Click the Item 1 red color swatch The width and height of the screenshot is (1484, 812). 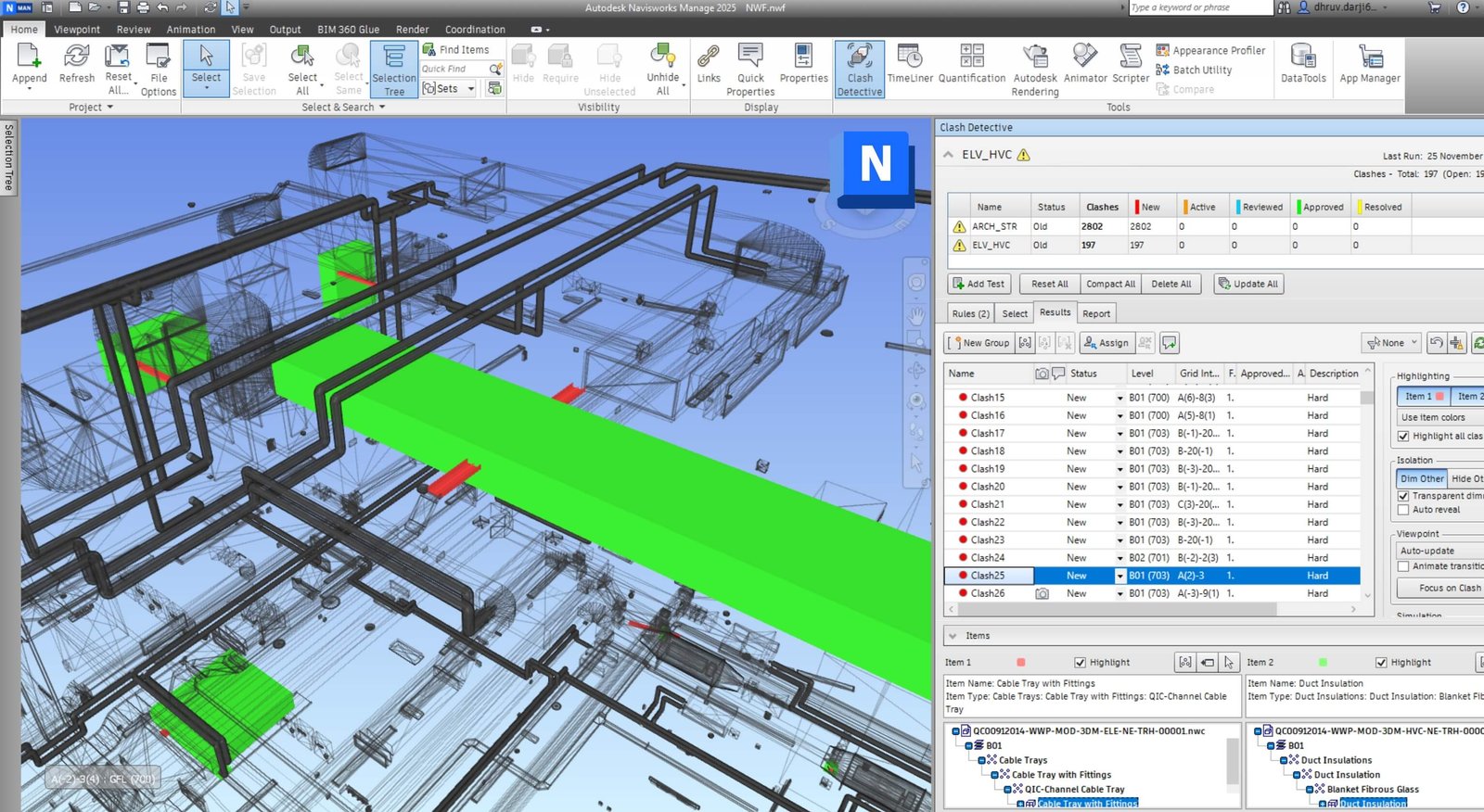(x=1021, y=663)
